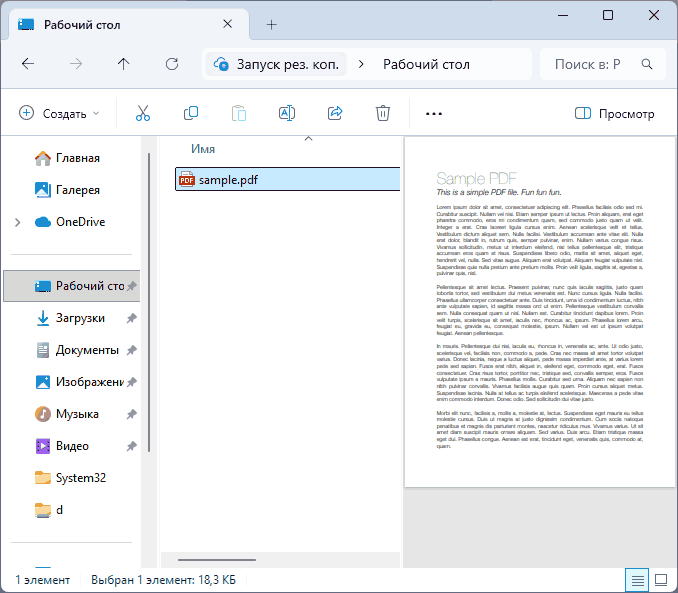Open the three-dots more options menu
This screenshot has height=593, width=678.
(x=433, y=114)
